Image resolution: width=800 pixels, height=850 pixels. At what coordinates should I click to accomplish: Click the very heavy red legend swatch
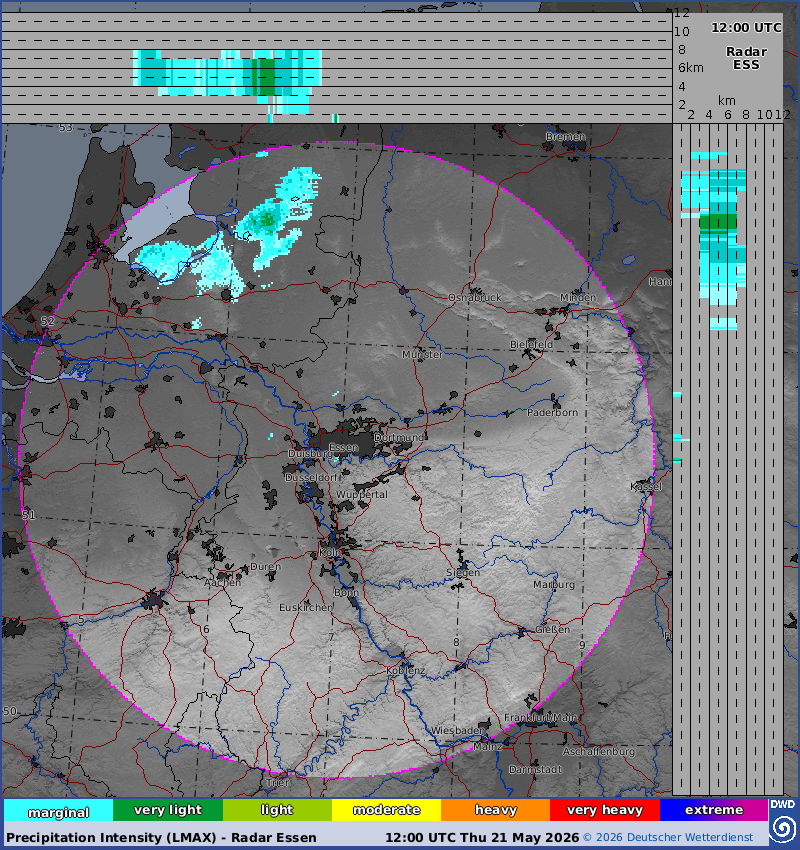(605, 810)
